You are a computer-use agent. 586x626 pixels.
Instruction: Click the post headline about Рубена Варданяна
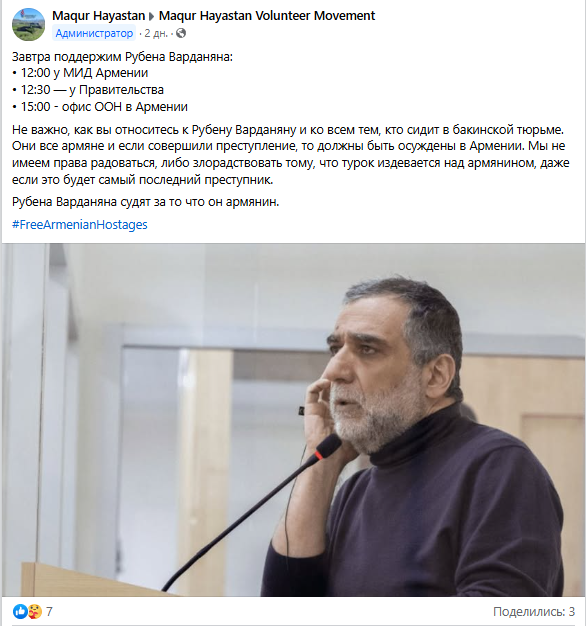[123, 57]
